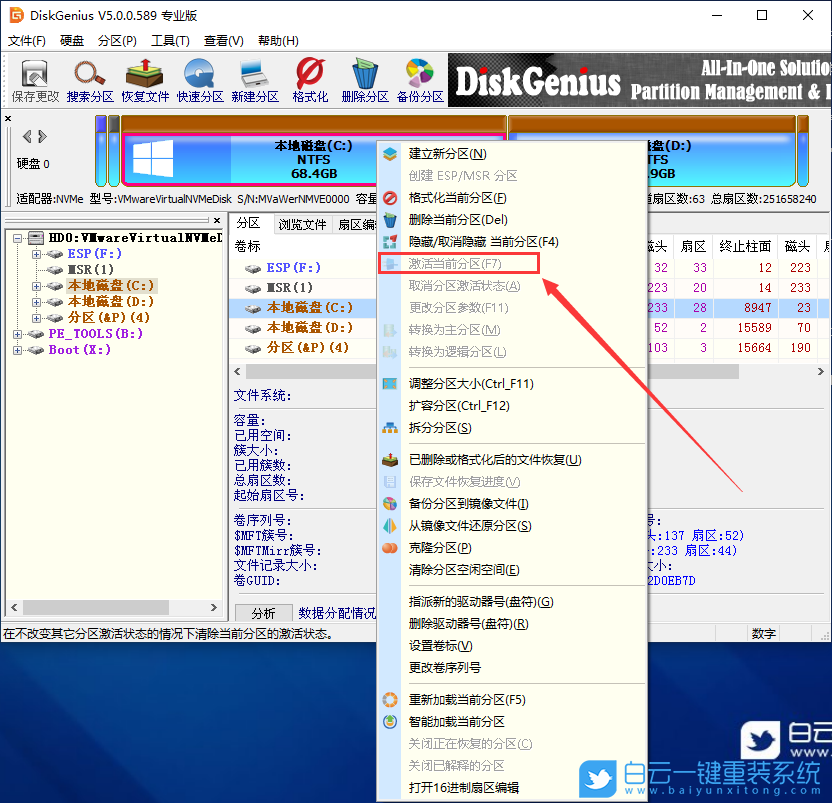
Task: Select the 本地磁盘(C:) block in disk map
Action: pos(313,160)
